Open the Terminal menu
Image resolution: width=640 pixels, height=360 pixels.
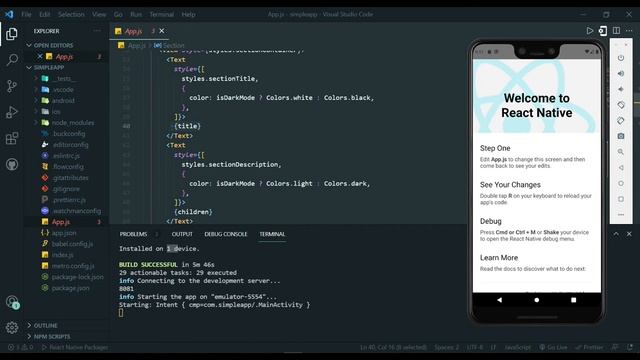161,14
